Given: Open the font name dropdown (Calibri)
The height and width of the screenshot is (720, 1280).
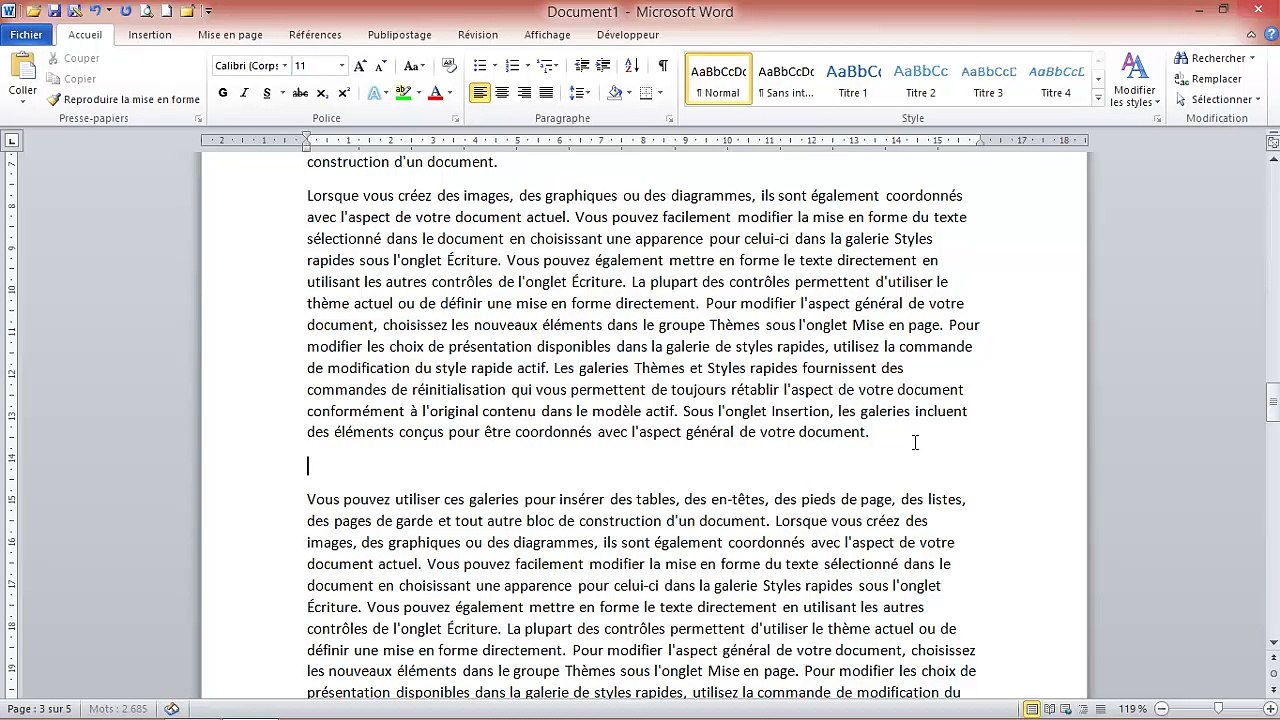Looking at the screenshot, I should (285, 66).
